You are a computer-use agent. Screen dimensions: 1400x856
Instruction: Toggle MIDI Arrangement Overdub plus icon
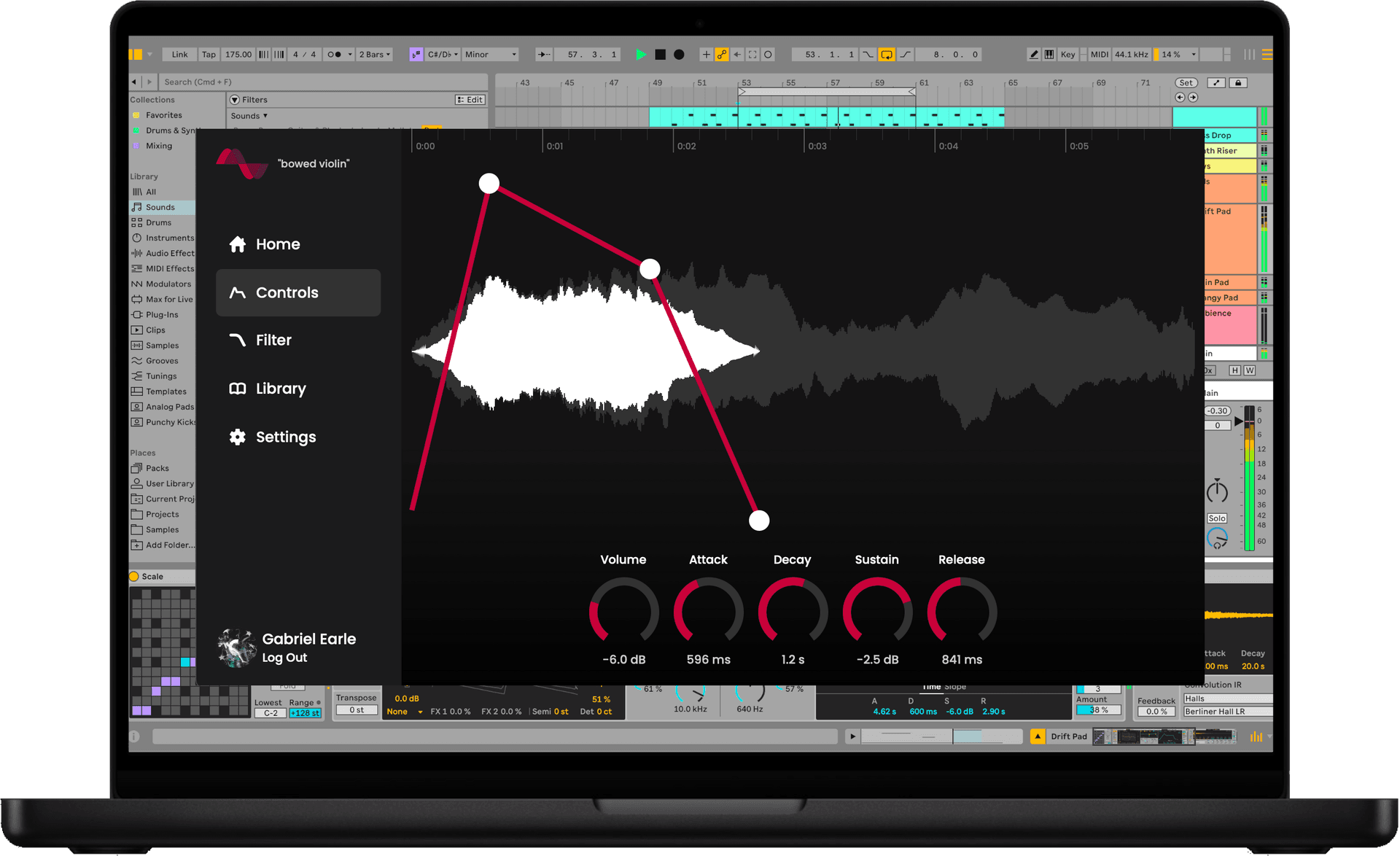click(706, 55)
